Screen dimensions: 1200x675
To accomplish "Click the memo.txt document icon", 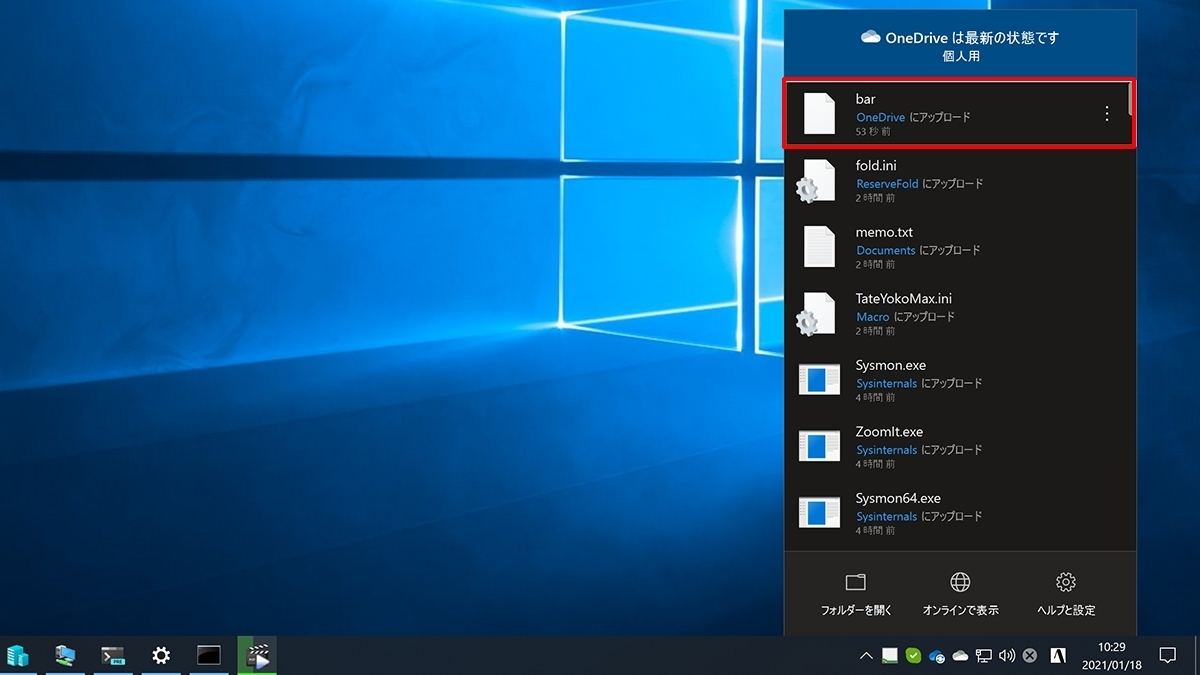I will click(x=819, y=247).
